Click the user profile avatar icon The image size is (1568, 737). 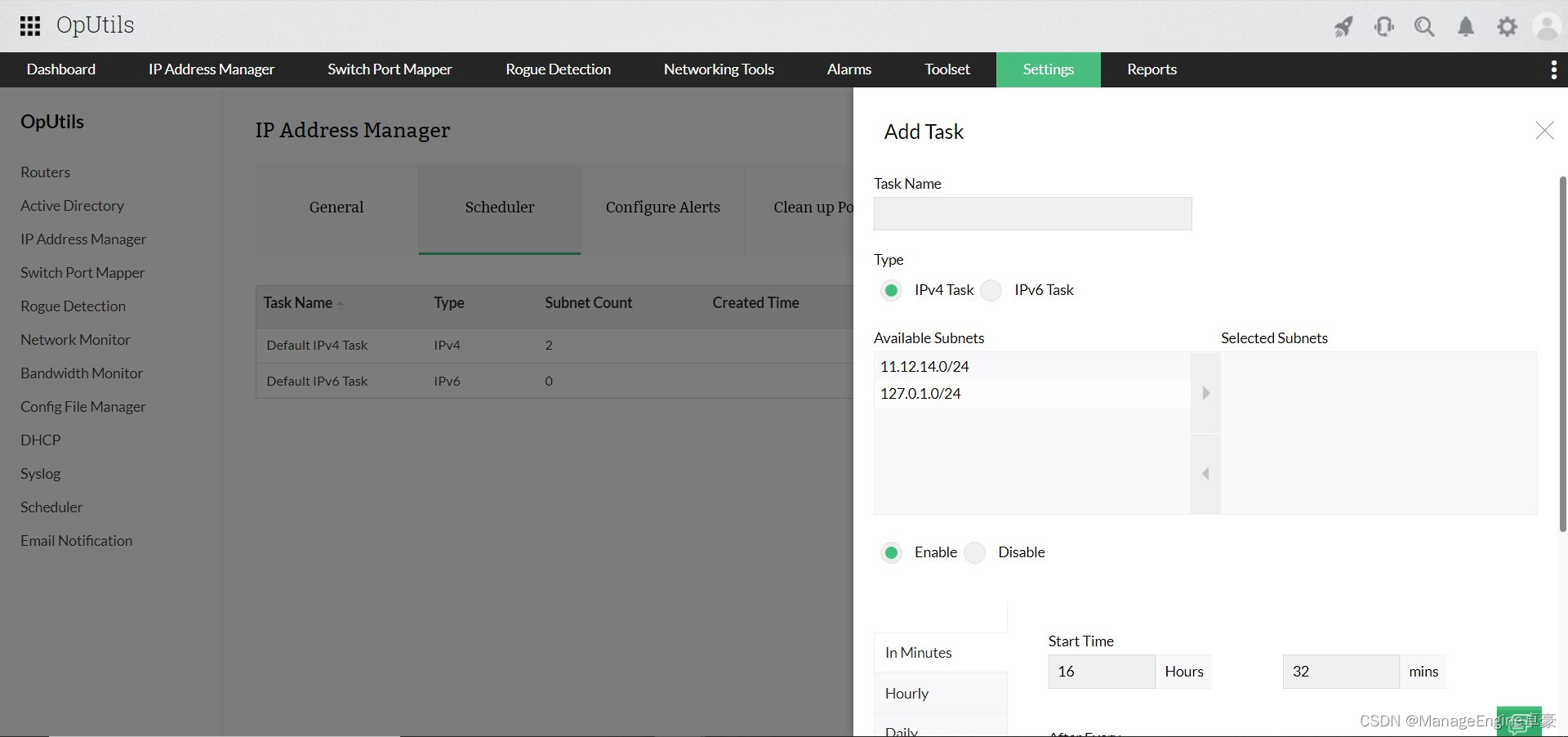click(1547, 27)
